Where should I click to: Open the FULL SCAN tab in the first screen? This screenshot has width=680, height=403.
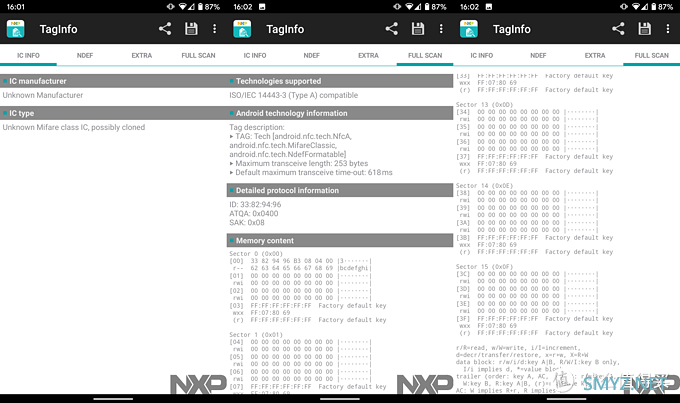point(198,56)
